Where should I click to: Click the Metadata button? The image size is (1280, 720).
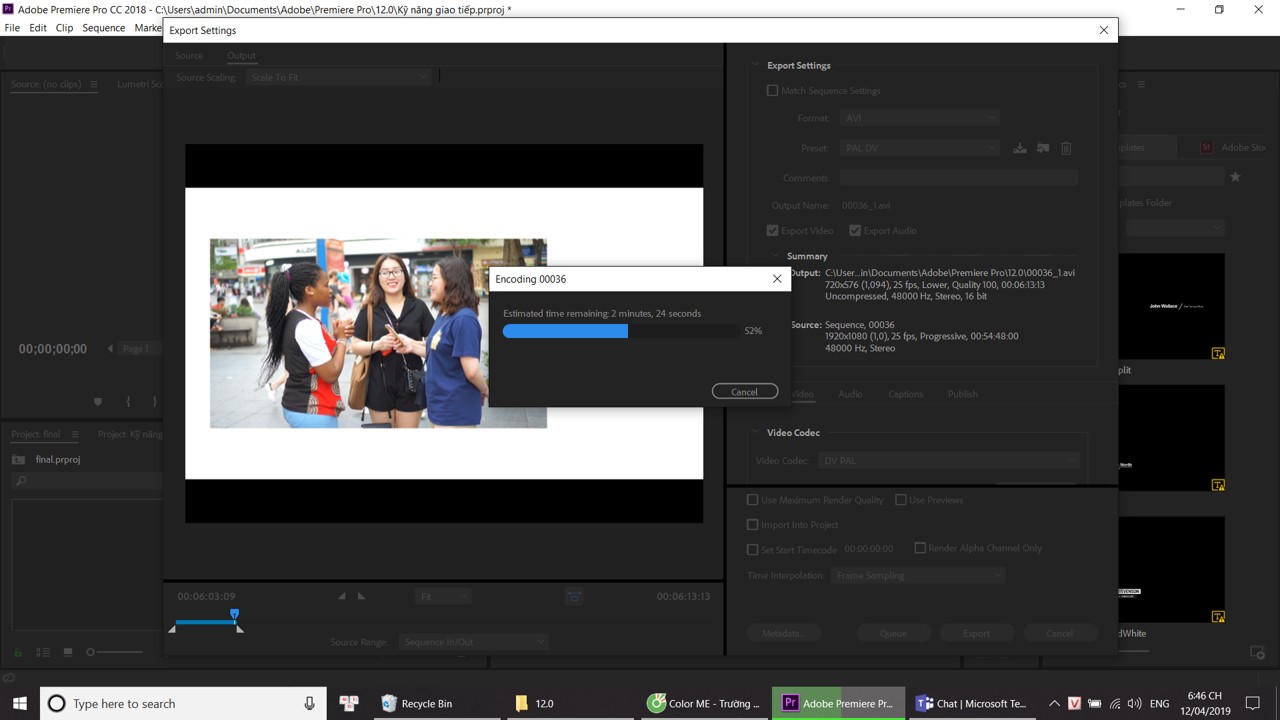point(783,633)
